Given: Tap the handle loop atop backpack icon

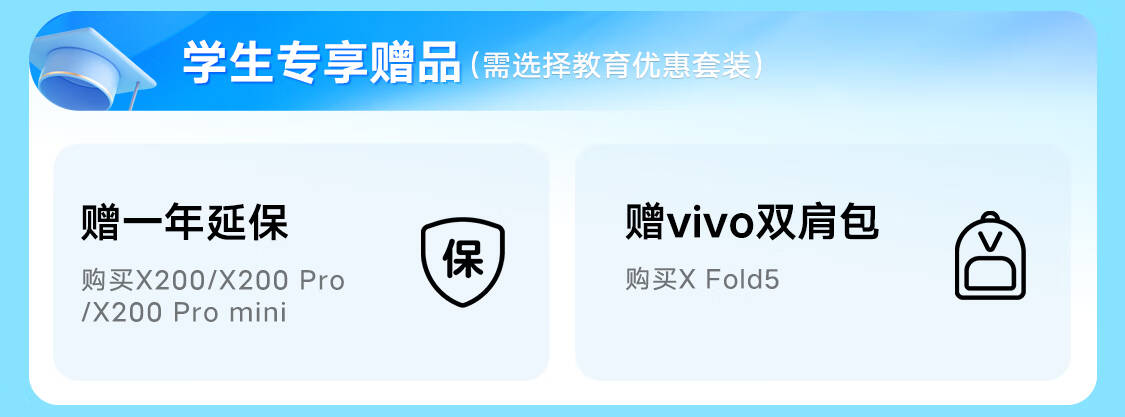Looking at the screenshot, I should tap(990, 216).
